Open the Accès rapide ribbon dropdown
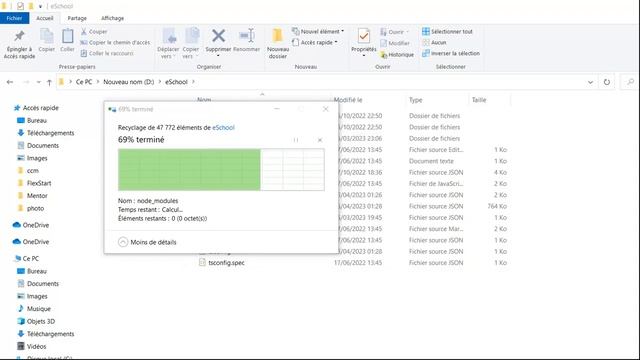640x360 pixels. click(315, 42)
